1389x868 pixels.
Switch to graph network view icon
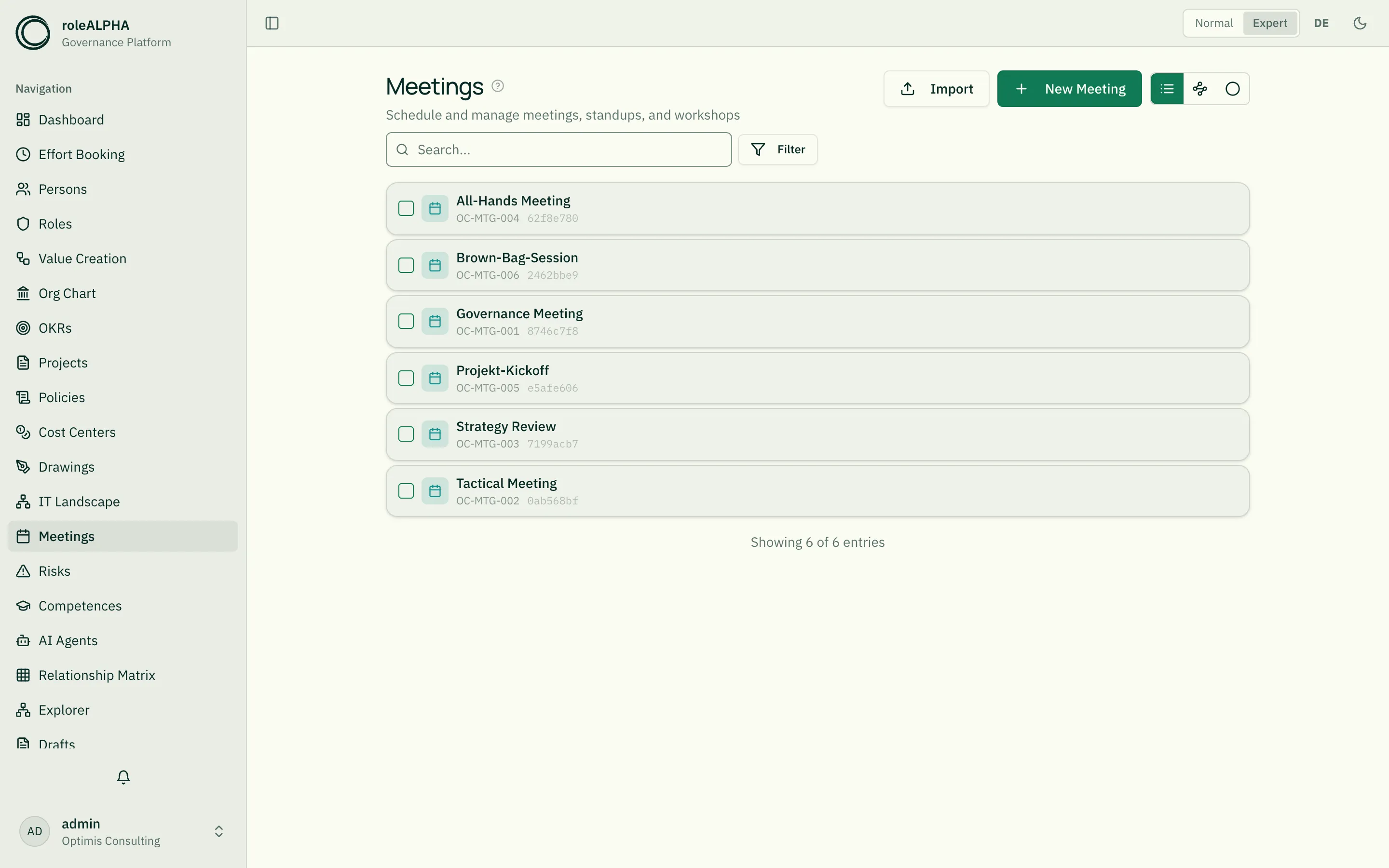(1199, 89)
